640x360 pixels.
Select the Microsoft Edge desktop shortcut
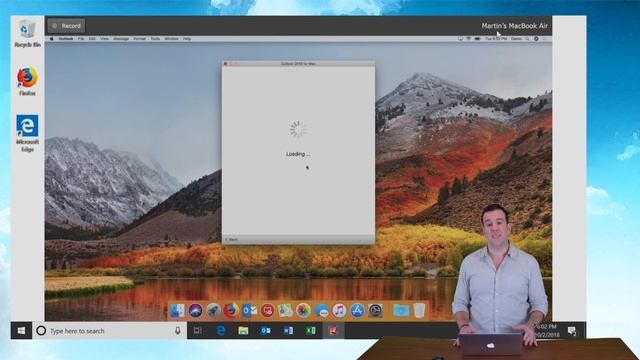coord(27,133)
